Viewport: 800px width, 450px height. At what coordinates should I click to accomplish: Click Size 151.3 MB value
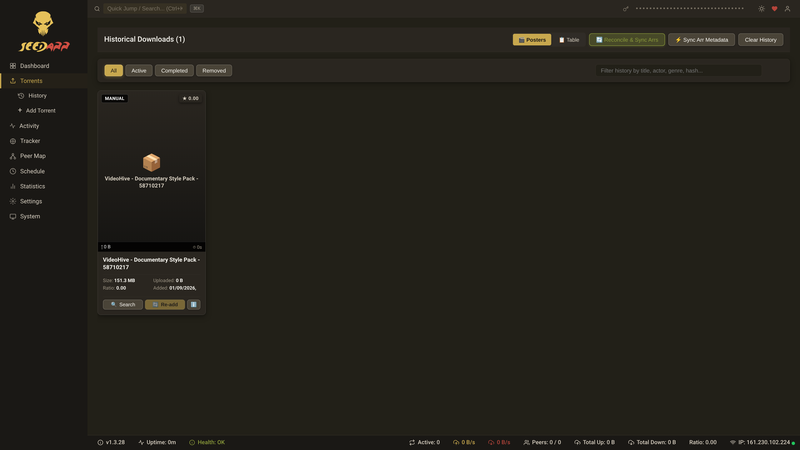[x=124, y=281]
